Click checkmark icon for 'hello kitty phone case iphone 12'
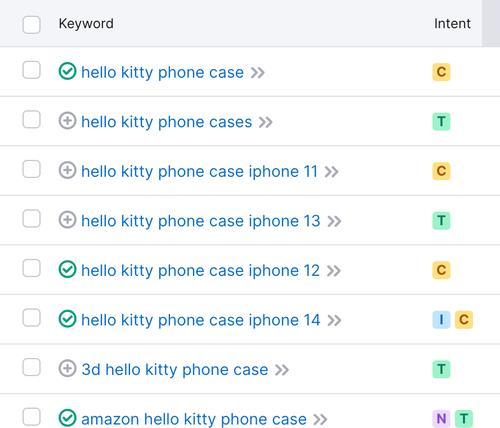This screenshot has height=428, width=500. [x=67, y=269]
